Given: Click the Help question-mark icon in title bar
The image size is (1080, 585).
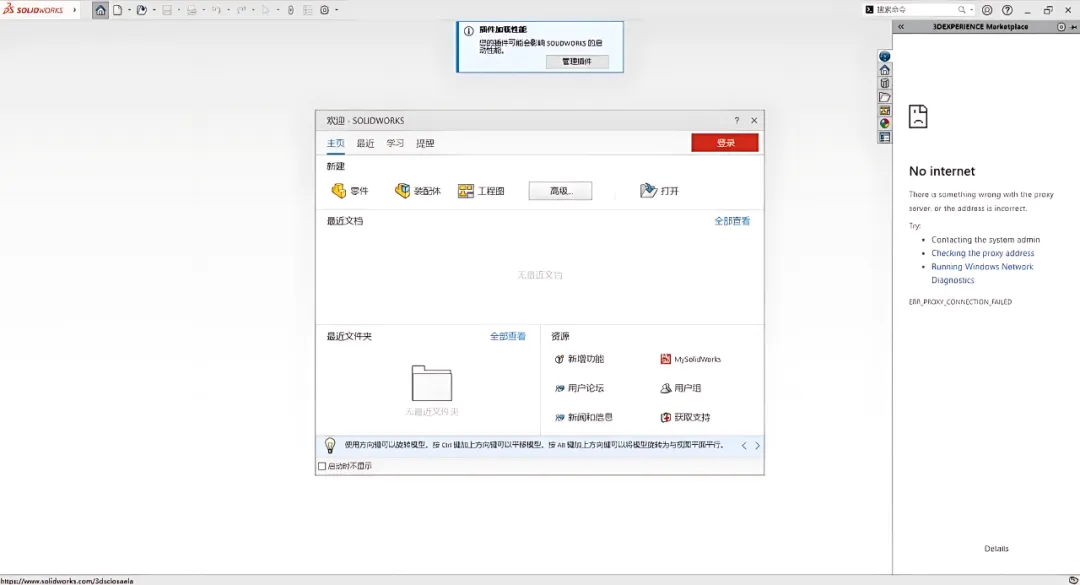Looking at the screenshot, I should tap(1007, 10).
